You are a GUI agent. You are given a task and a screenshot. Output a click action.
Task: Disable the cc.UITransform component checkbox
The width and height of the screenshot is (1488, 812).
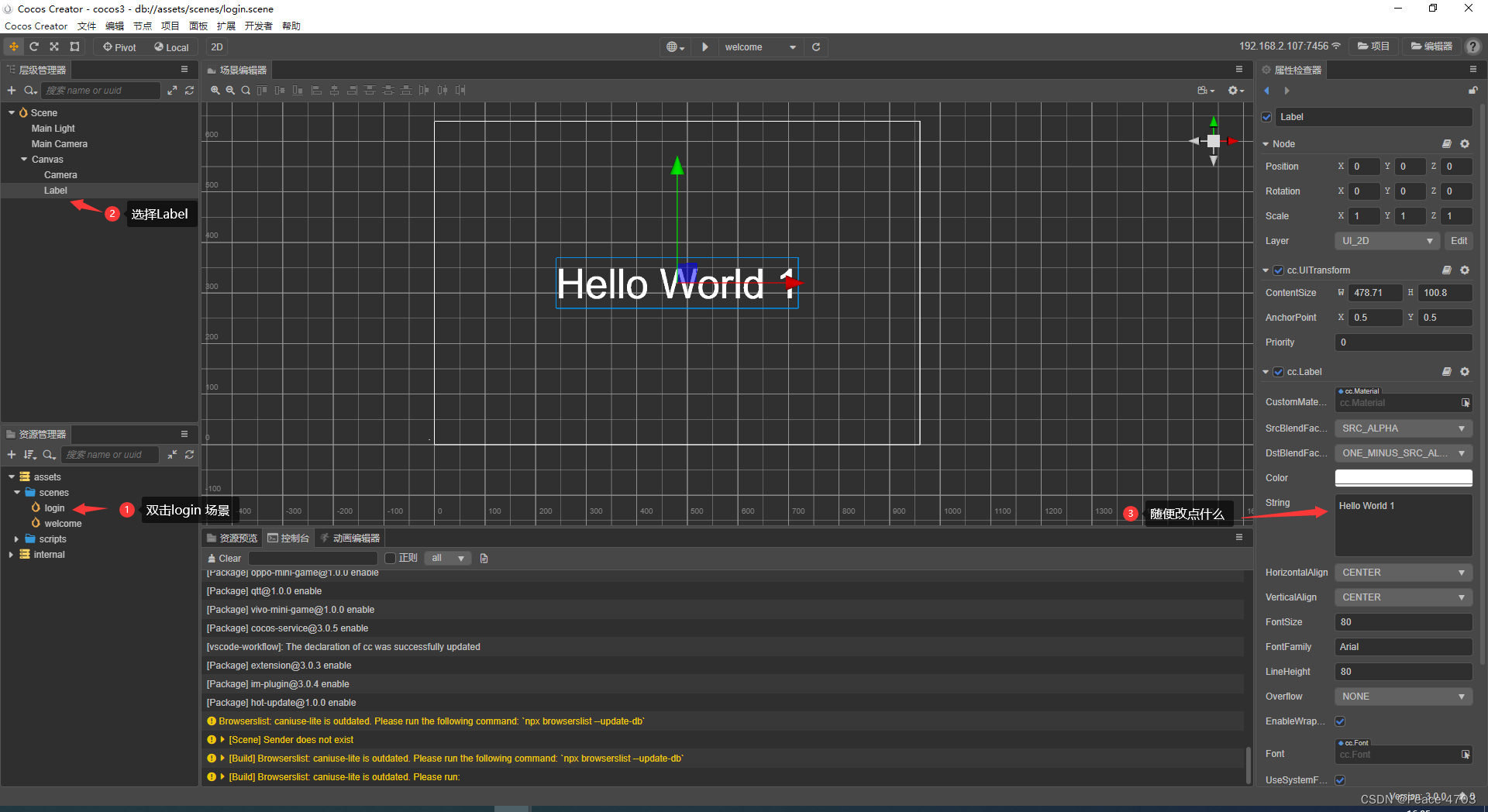tap(1278, 270)
